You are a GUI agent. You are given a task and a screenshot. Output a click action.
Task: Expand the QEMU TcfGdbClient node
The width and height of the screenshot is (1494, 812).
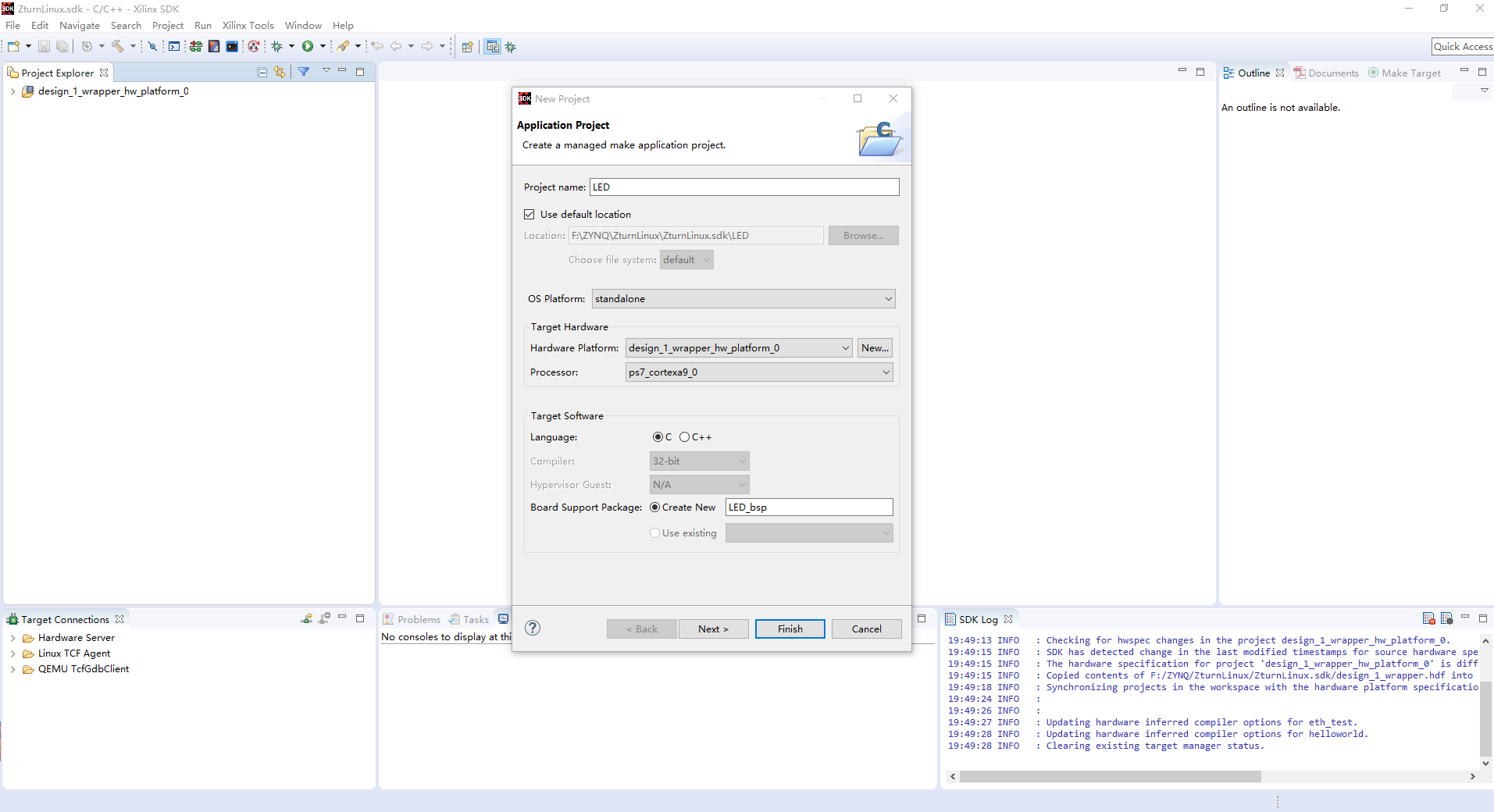pos(12,669)
